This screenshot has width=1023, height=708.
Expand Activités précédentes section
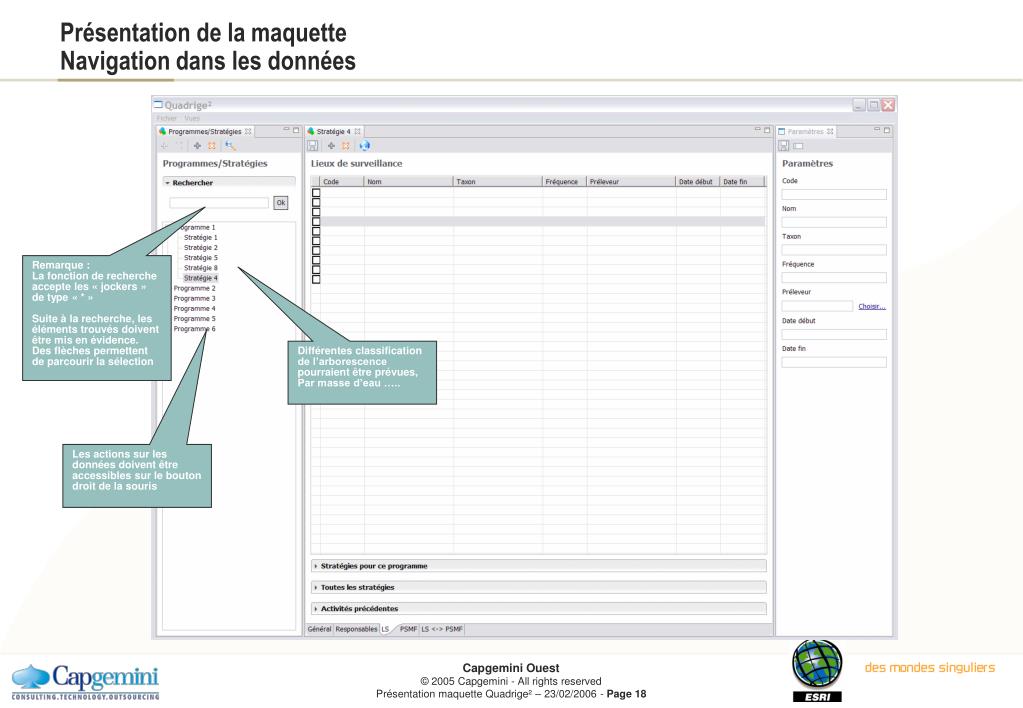coord(316,608)
